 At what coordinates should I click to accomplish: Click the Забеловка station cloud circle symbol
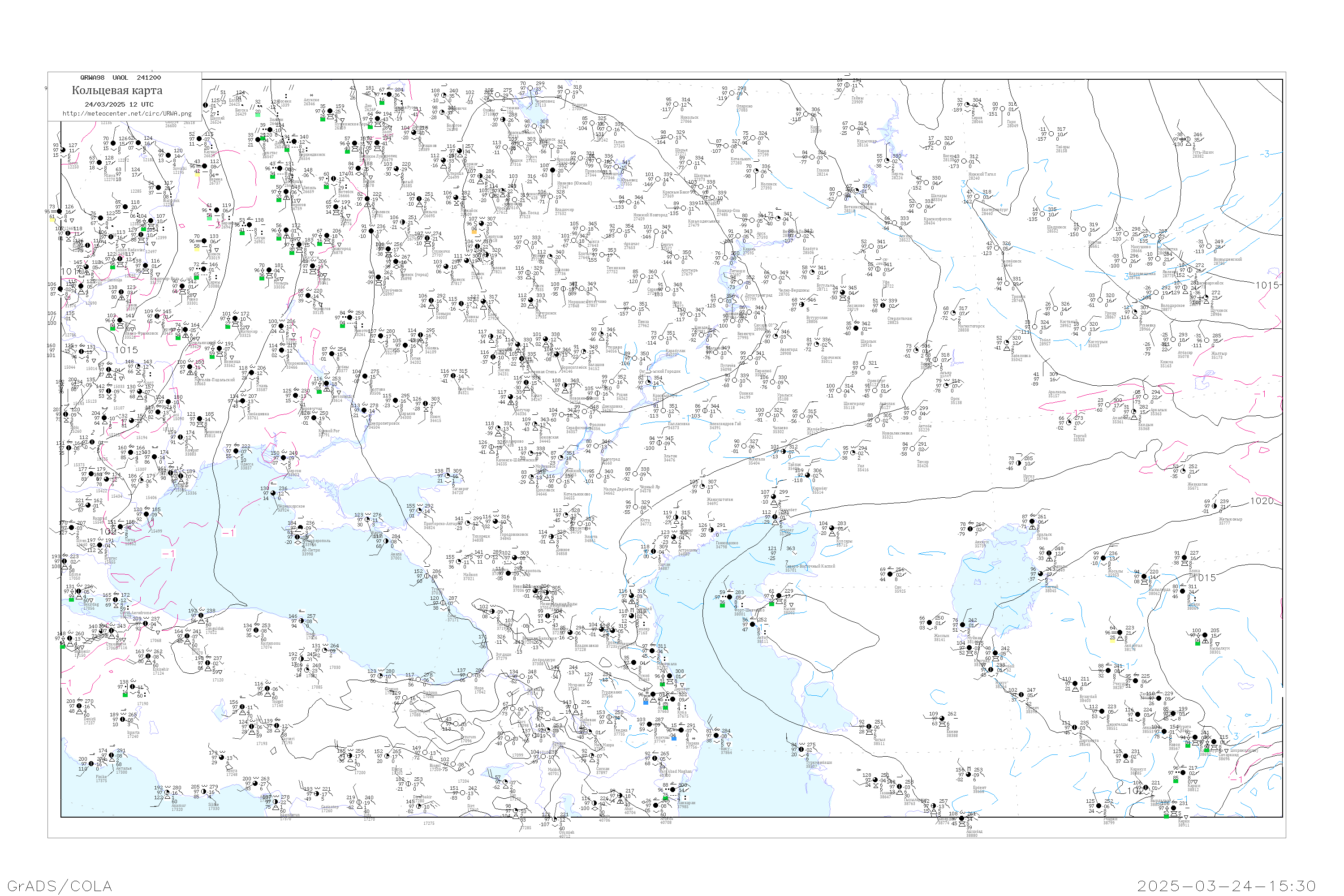pos(1007,343)
